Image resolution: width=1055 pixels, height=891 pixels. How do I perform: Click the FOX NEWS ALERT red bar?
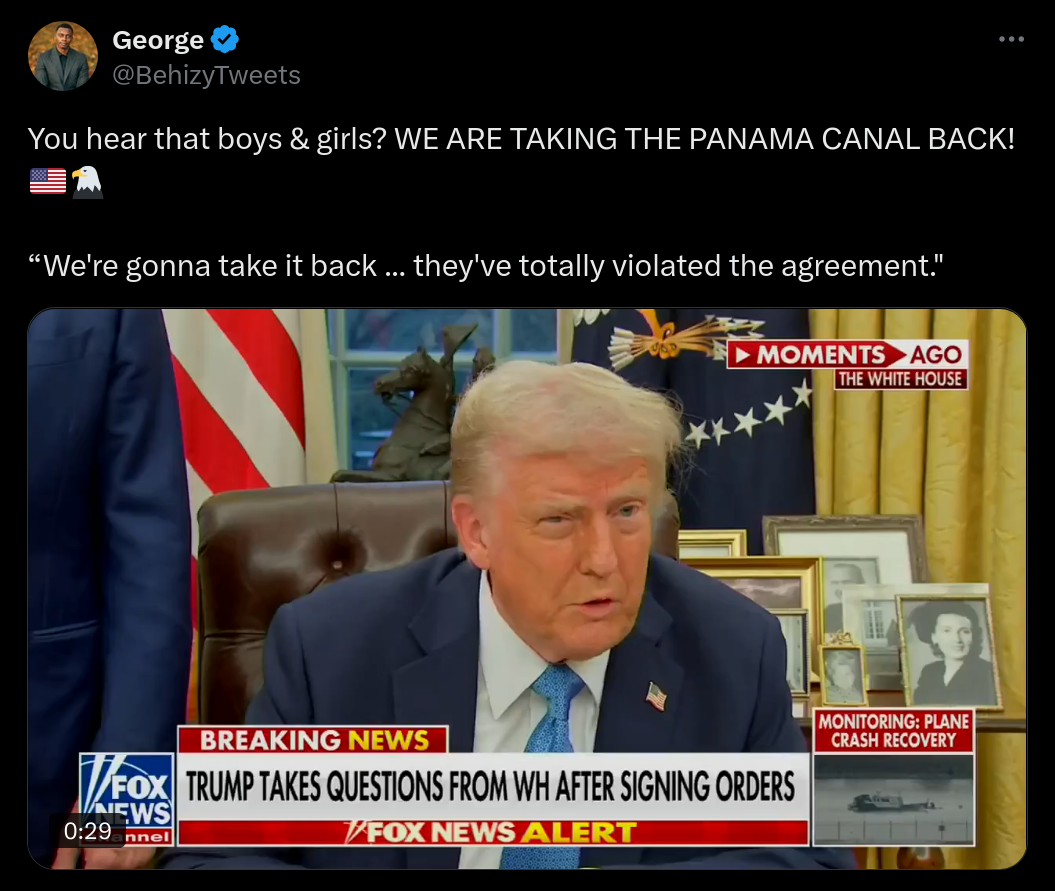493,832
